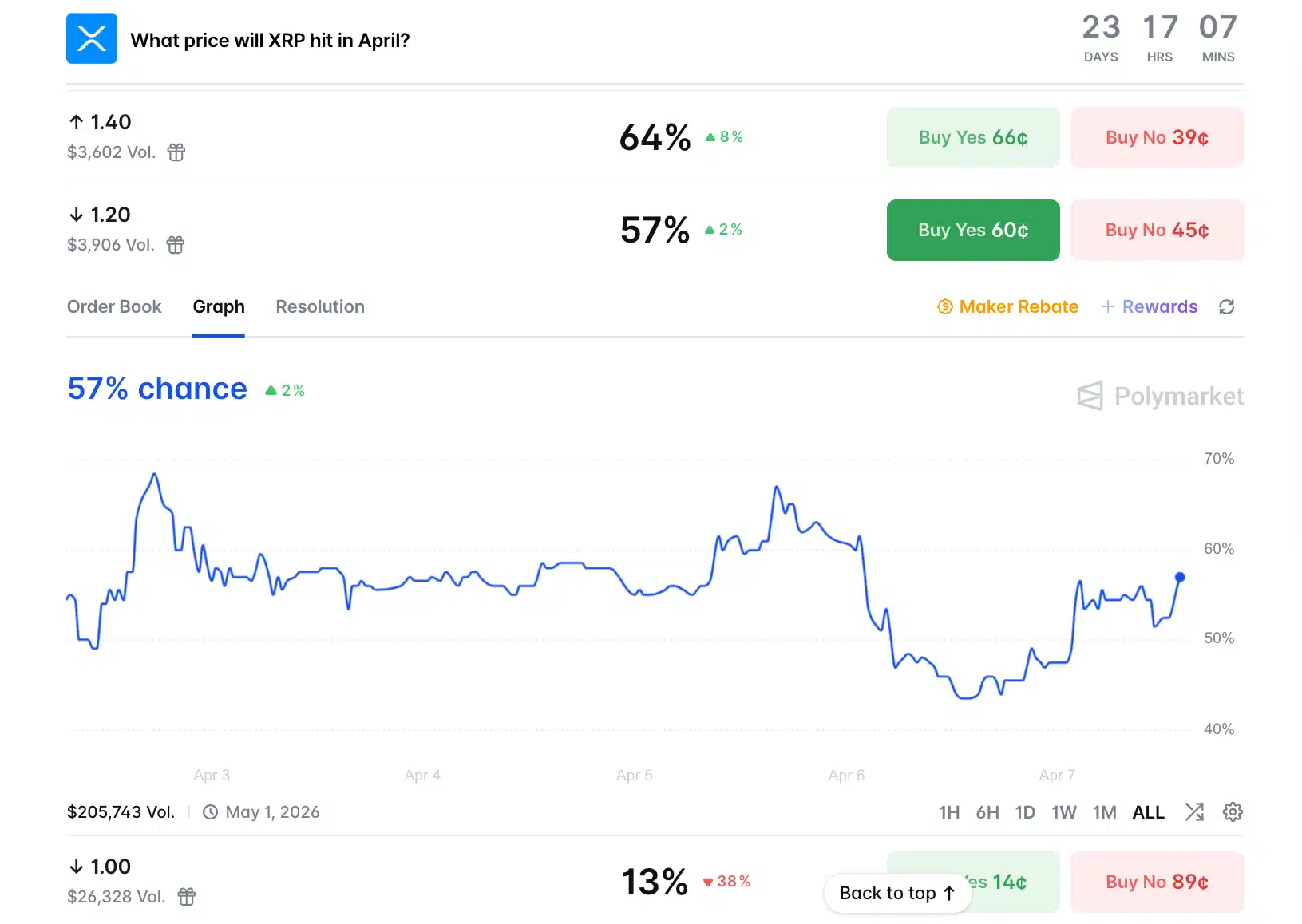Click the gift icon beside $3,906 Vol.
Screen dimensions: 1302x924
pos(176,244)
